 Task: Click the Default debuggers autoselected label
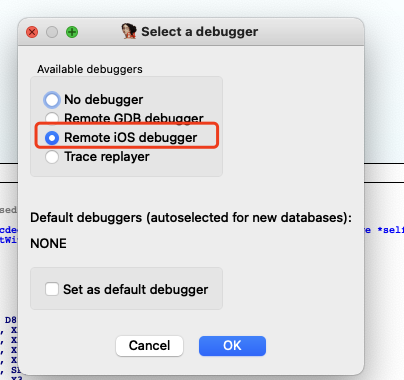pos(191,218)
